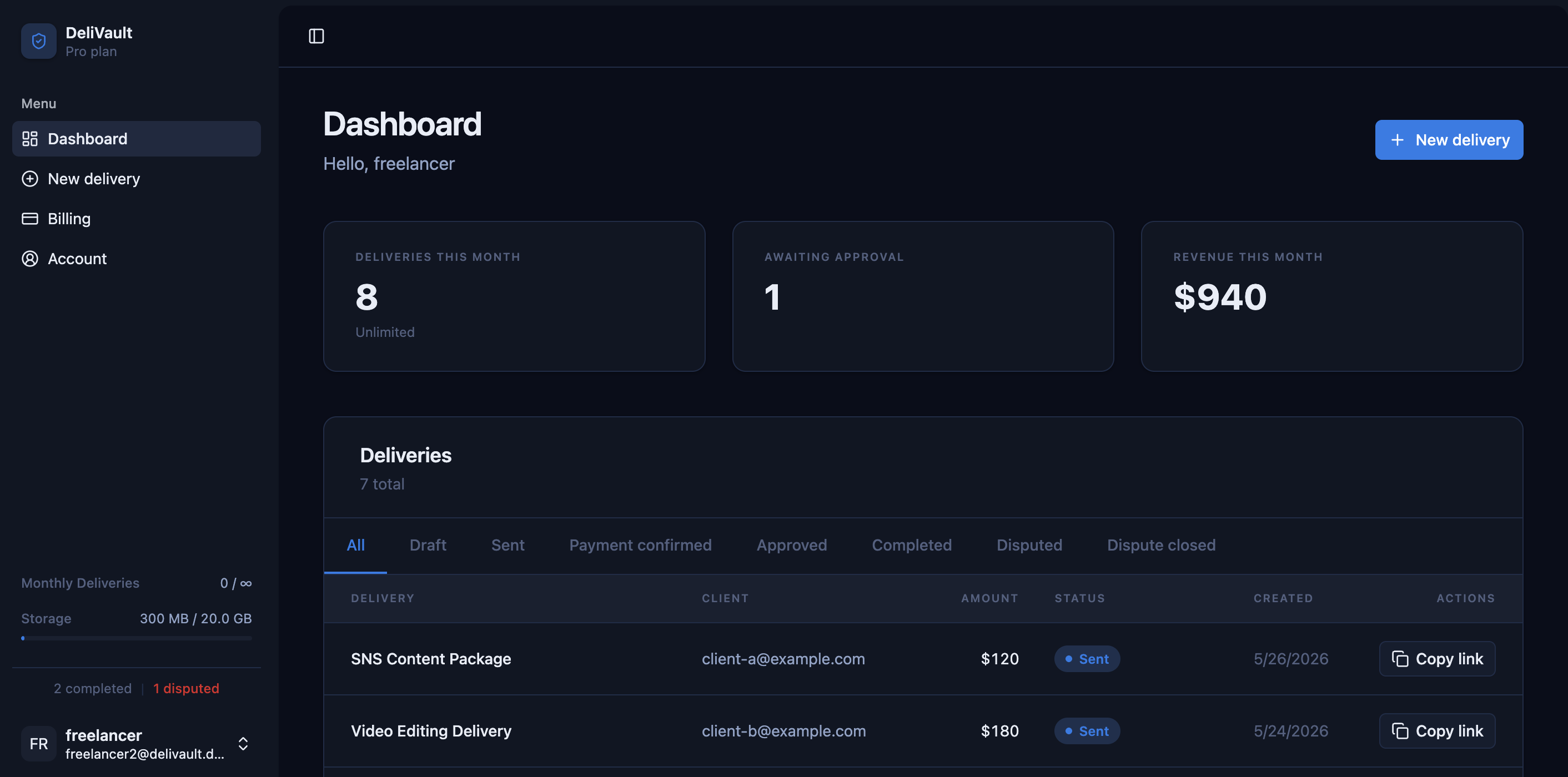Click the FR avatar badge
Viewport: 1568px width, 777px height.
pos(38,744)
